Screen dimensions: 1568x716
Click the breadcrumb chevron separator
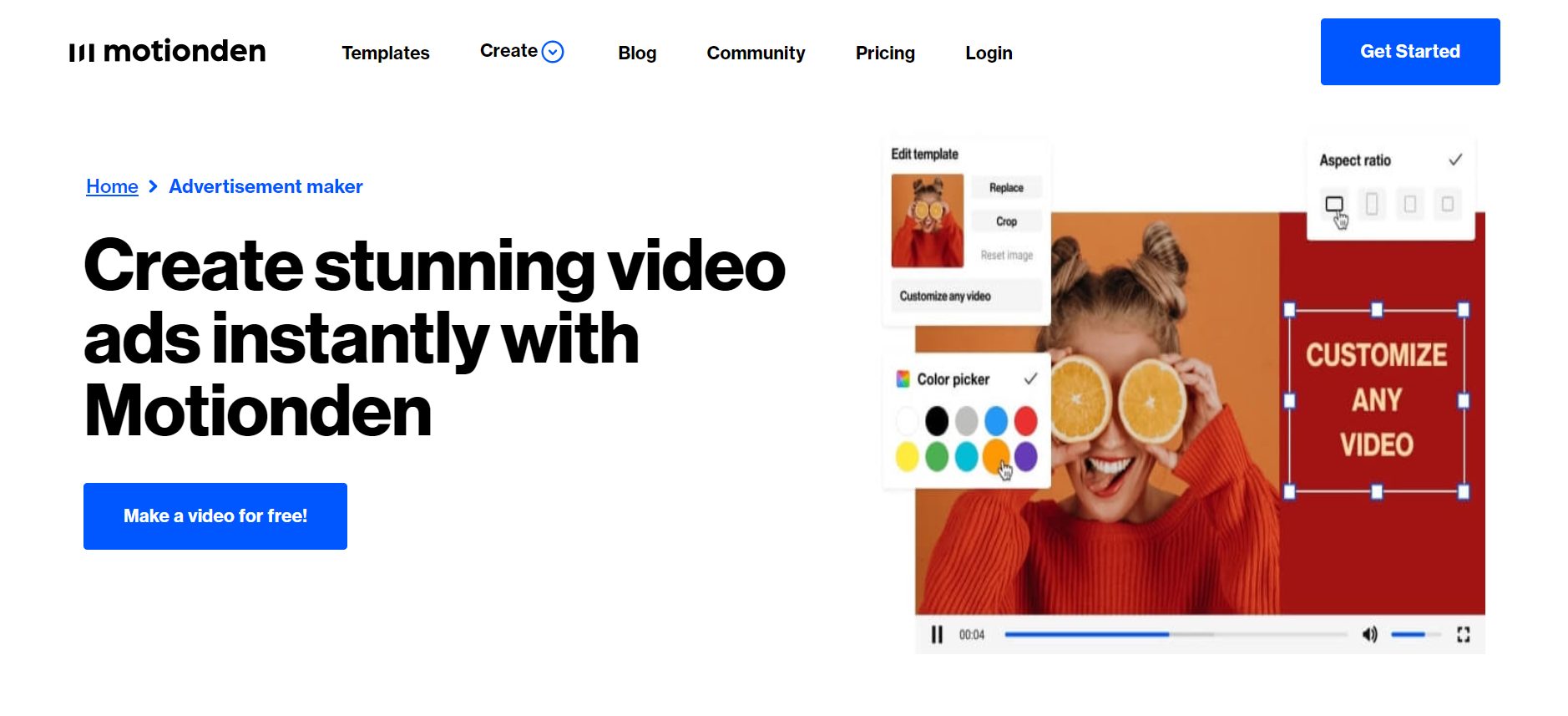(153, 186)
